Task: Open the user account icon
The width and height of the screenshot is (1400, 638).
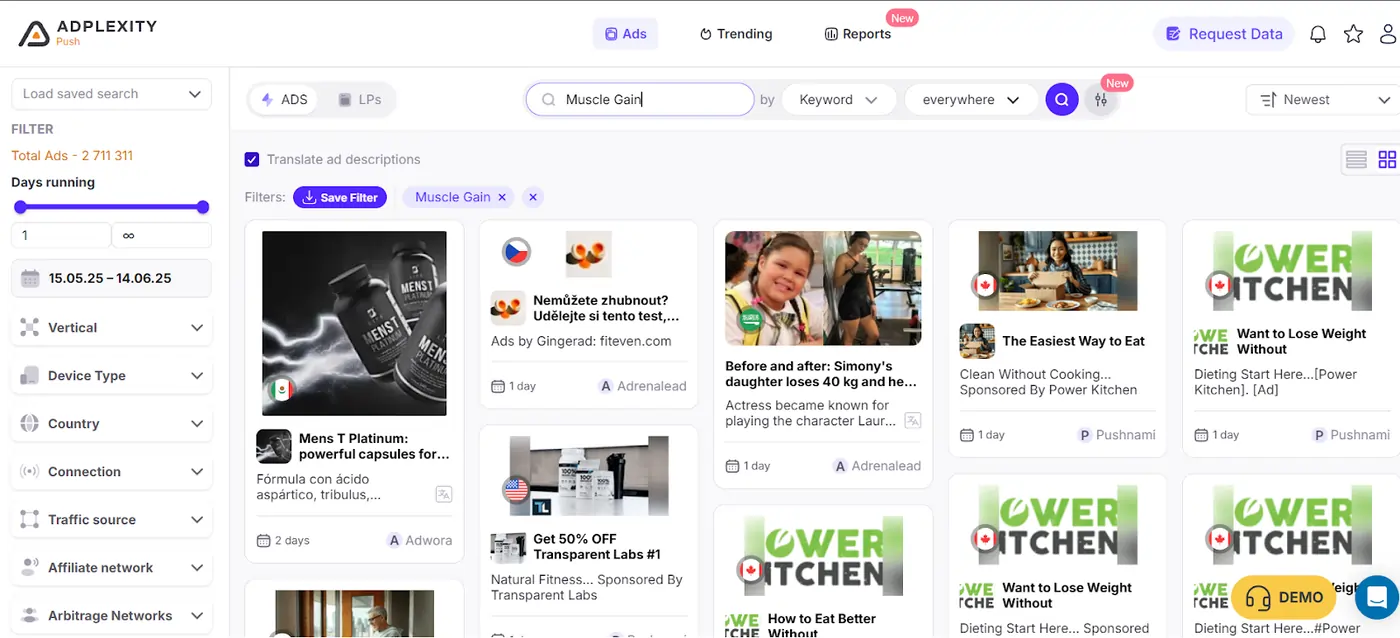Action: [x=1389, y=34]
